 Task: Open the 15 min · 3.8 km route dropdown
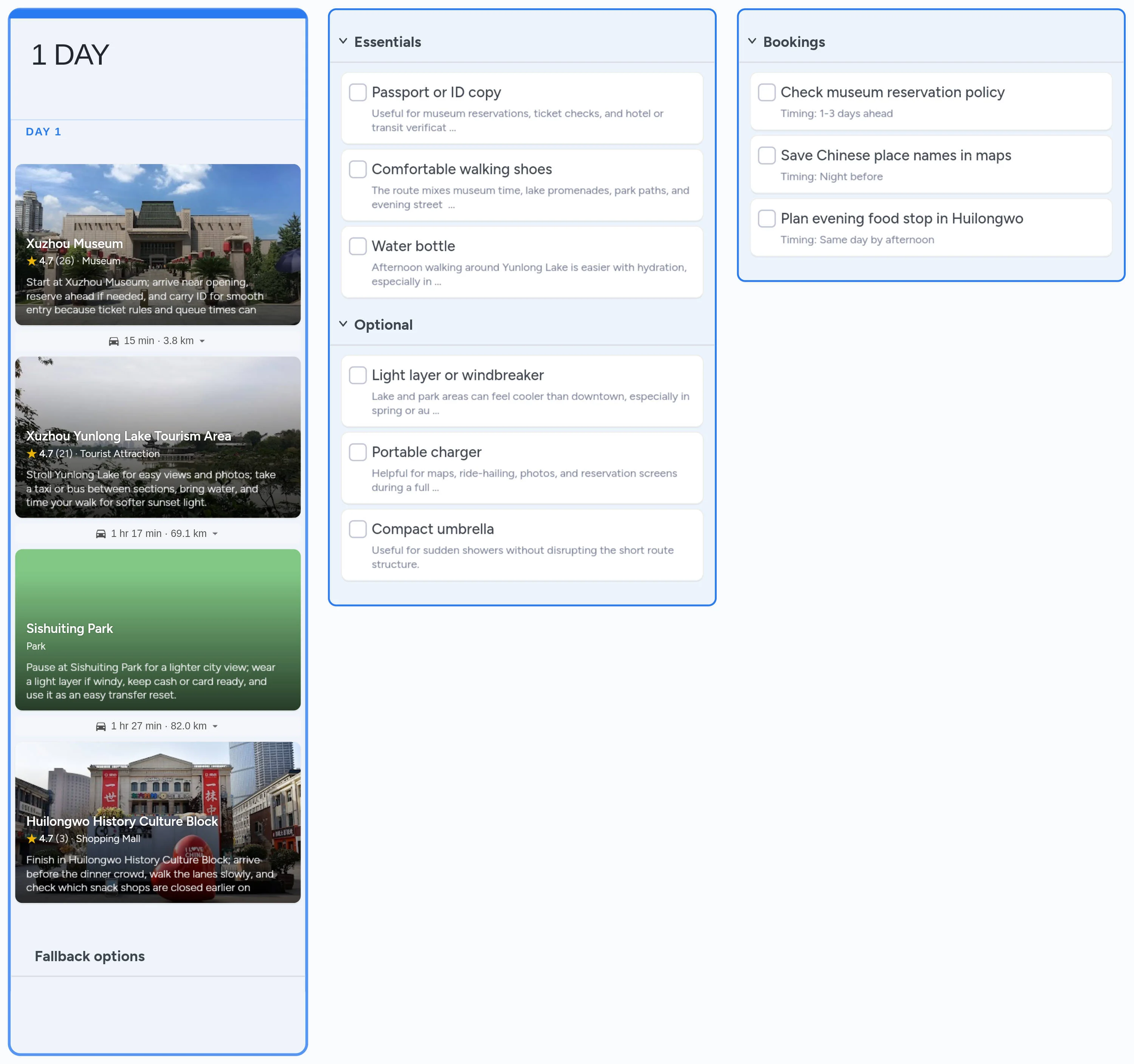point(202,341)
